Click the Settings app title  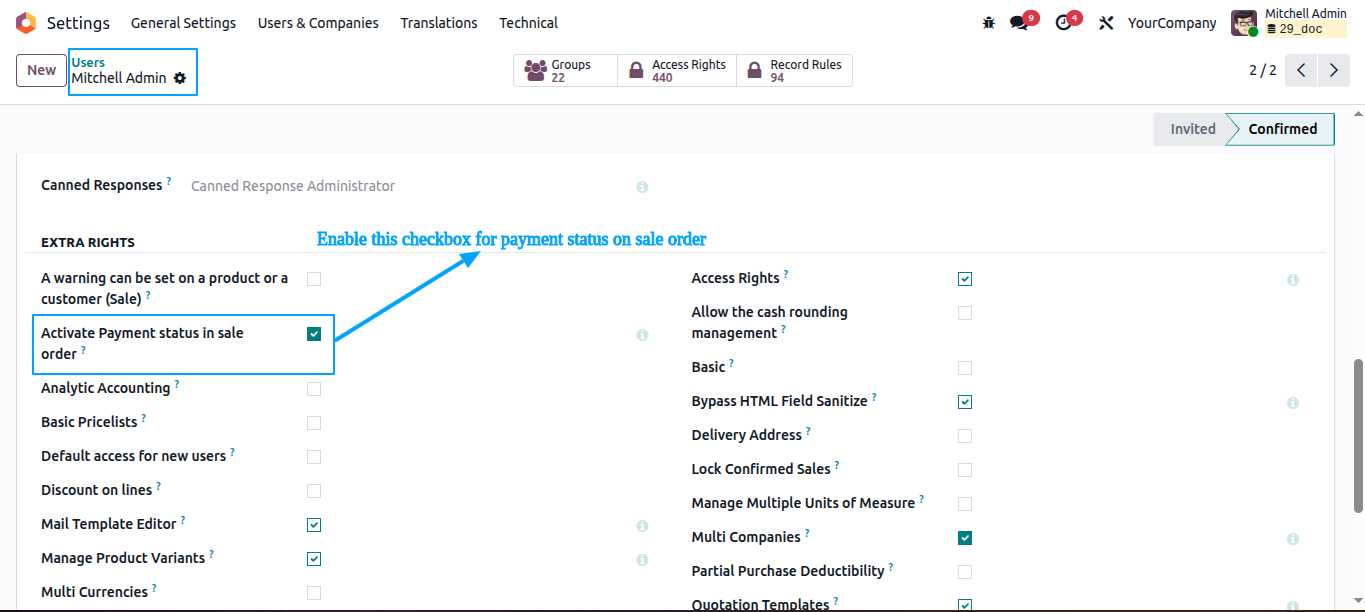pos(78,23)
